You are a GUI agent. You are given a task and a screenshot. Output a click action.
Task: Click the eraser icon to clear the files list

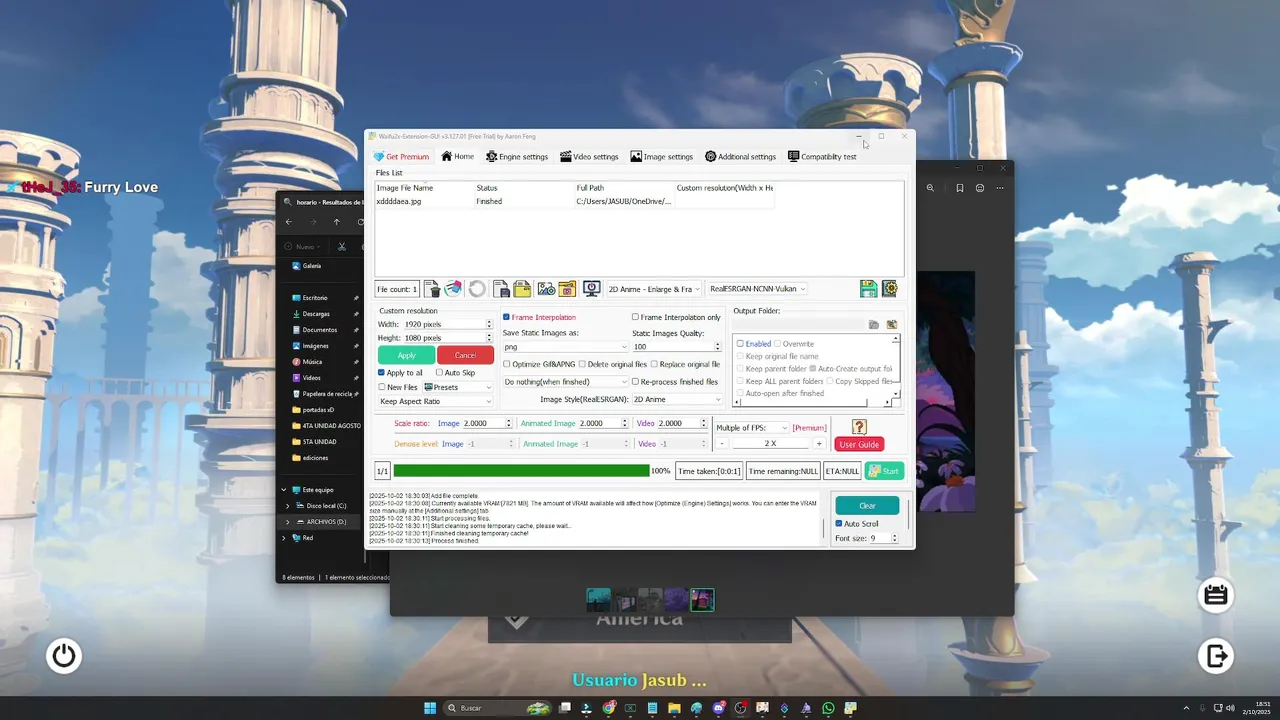click(454, 289)
